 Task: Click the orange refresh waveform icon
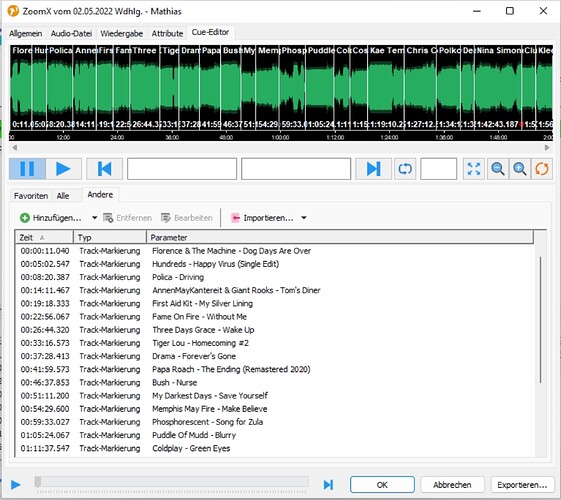click(542, 169)
